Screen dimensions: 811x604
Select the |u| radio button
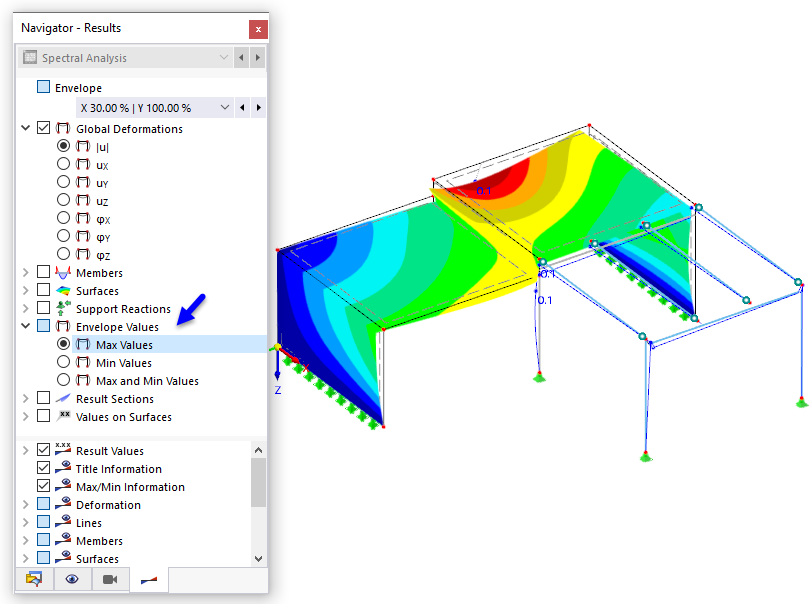point(63,146)
